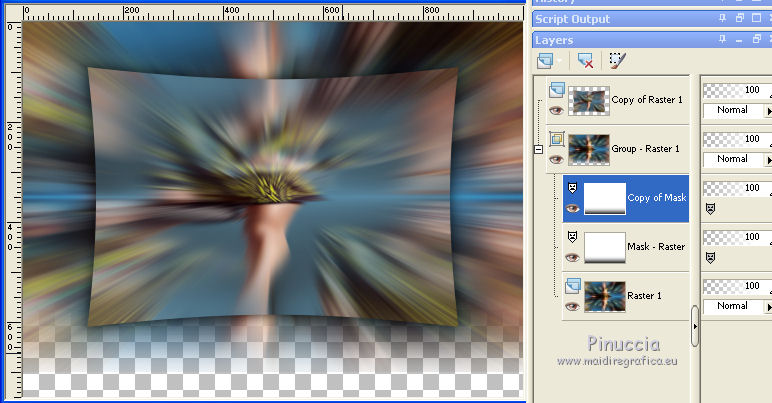Click the Delete Layer icon

coord(585,61)
